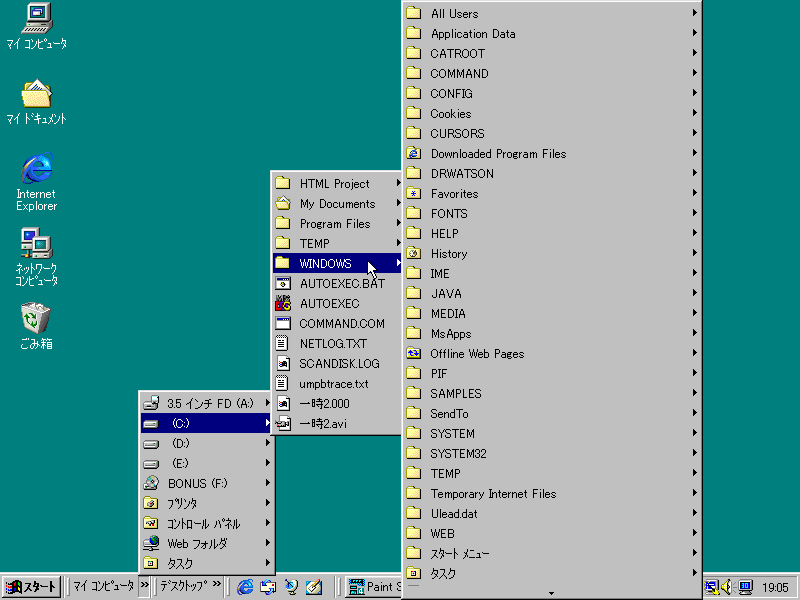Select the (C:) drive entry
The width and height of the screenshot is (800, 600).
pos(207,423)
